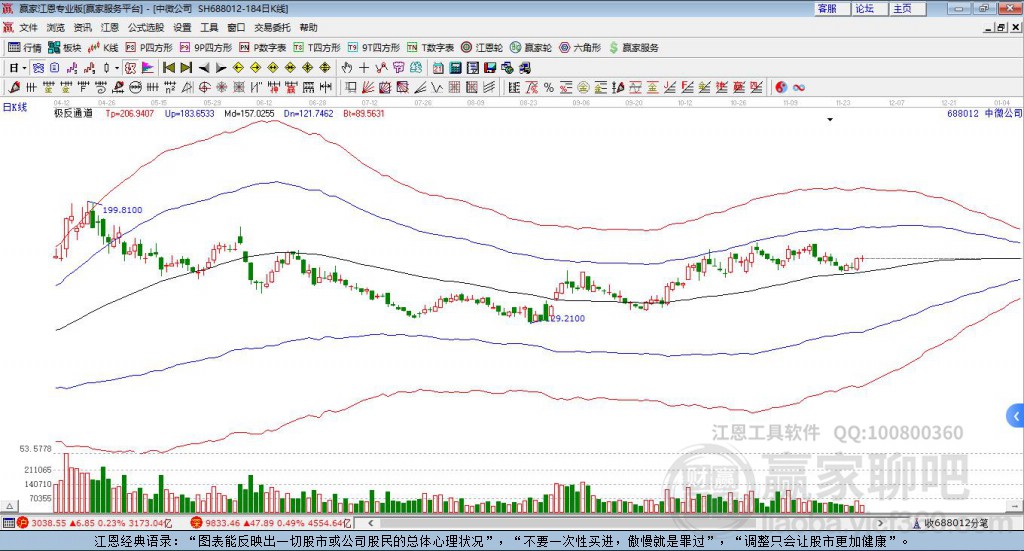Click the red target circle tool
1024x551 pixels.
[204, 87]
